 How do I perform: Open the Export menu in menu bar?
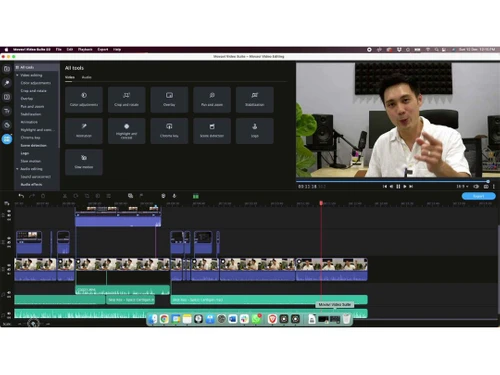(x=103, y=49)
